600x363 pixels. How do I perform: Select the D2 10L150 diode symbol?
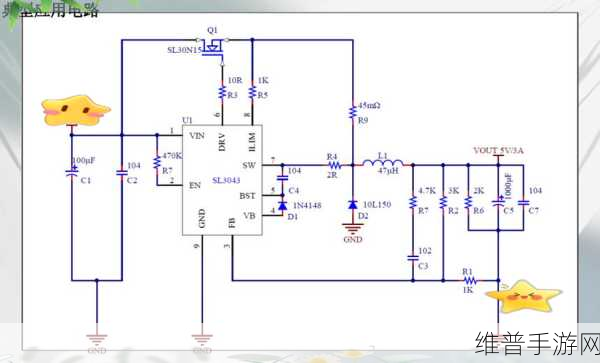[x=353, y=205]
